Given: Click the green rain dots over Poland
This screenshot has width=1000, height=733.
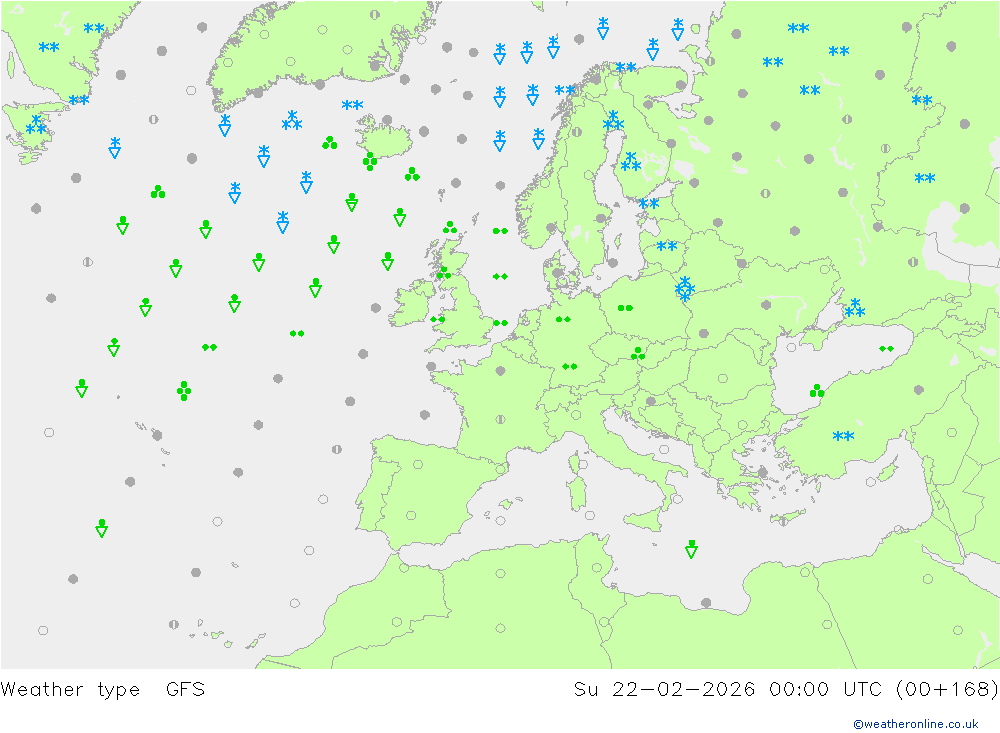Looking at the screenshot, I should click(x=625, y=308).
